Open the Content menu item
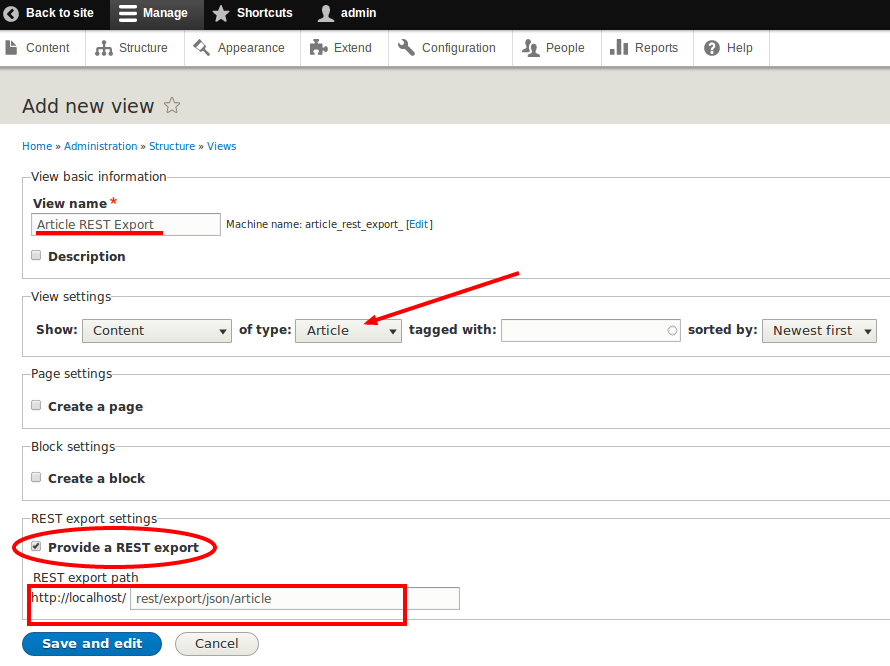The width and height of the screenshot is (890, 666). (48, 48)
